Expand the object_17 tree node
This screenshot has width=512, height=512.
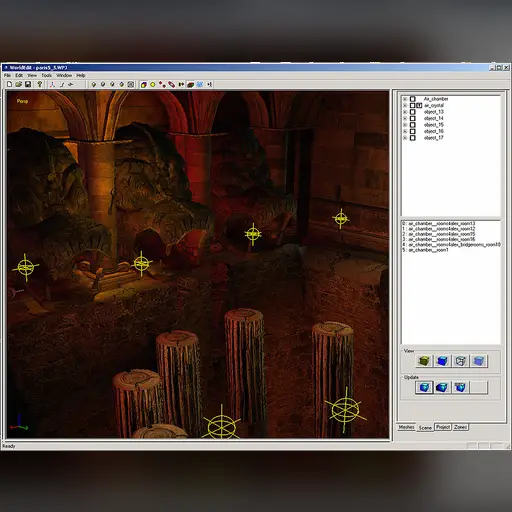click(405, 138)
